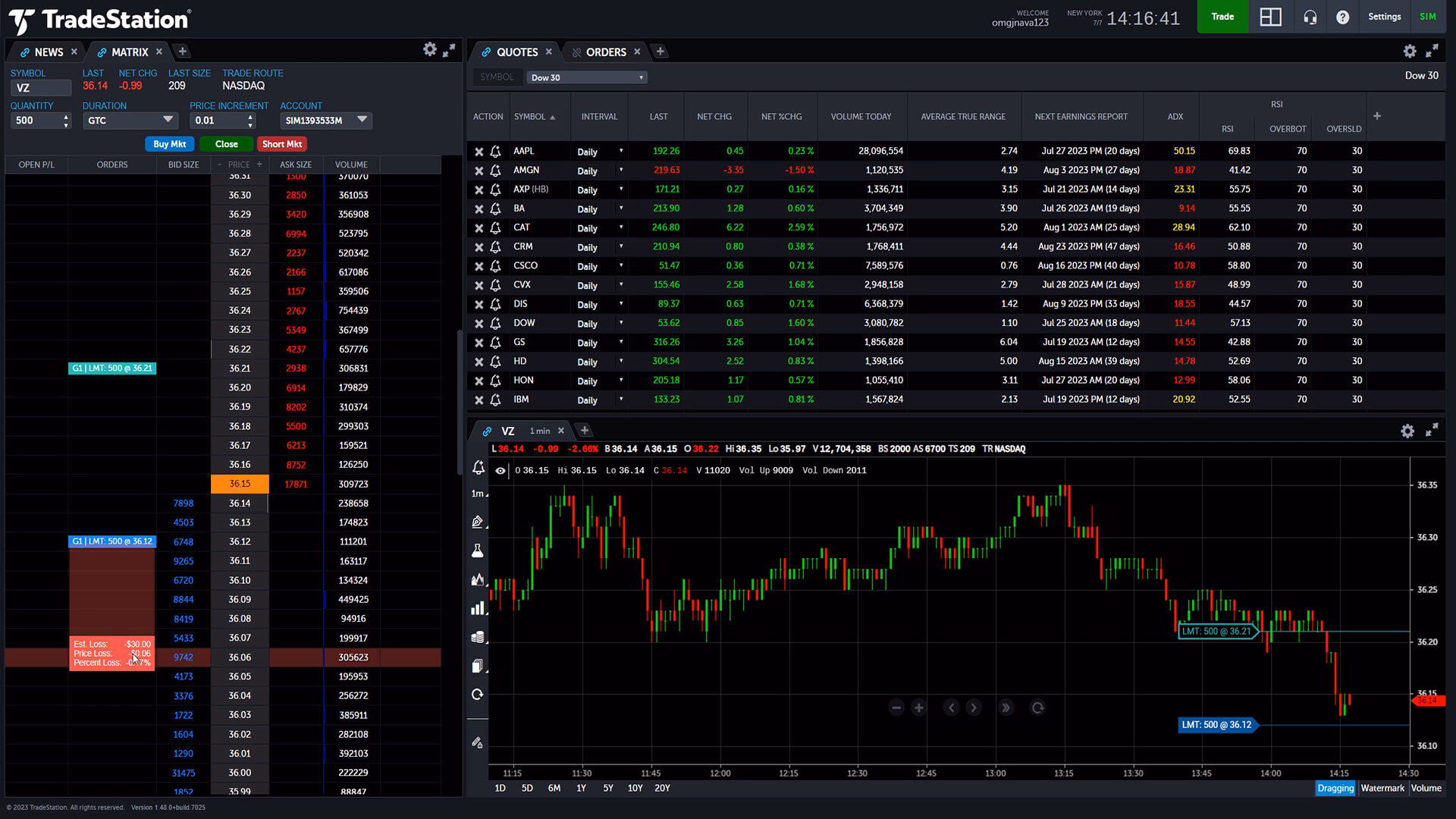The height and width of the screenshot is (819, 1456).
Task: Open the Duration dropdown showing GTC
Action: point(130,120)
